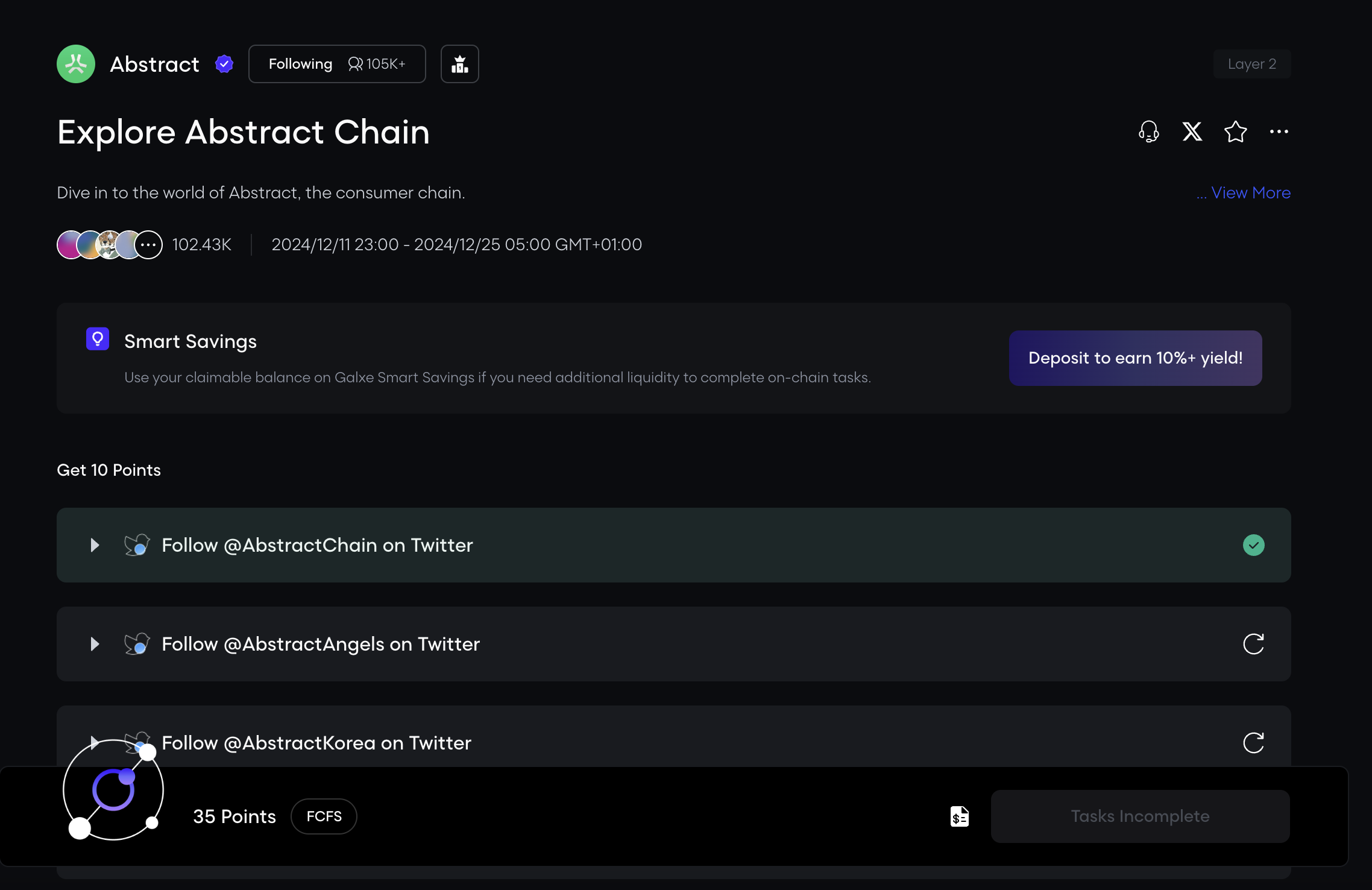
Task: Open the three-dot more options menu
Action: click(x=1279, y=131)
